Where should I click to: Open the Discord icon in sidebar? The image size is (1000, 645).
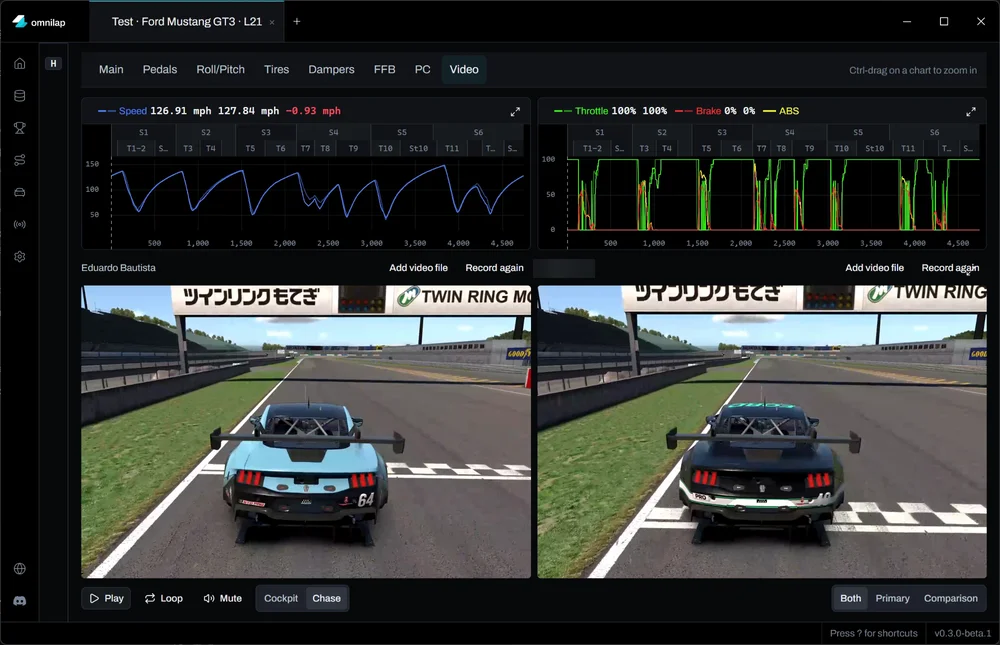coord(20,601)
